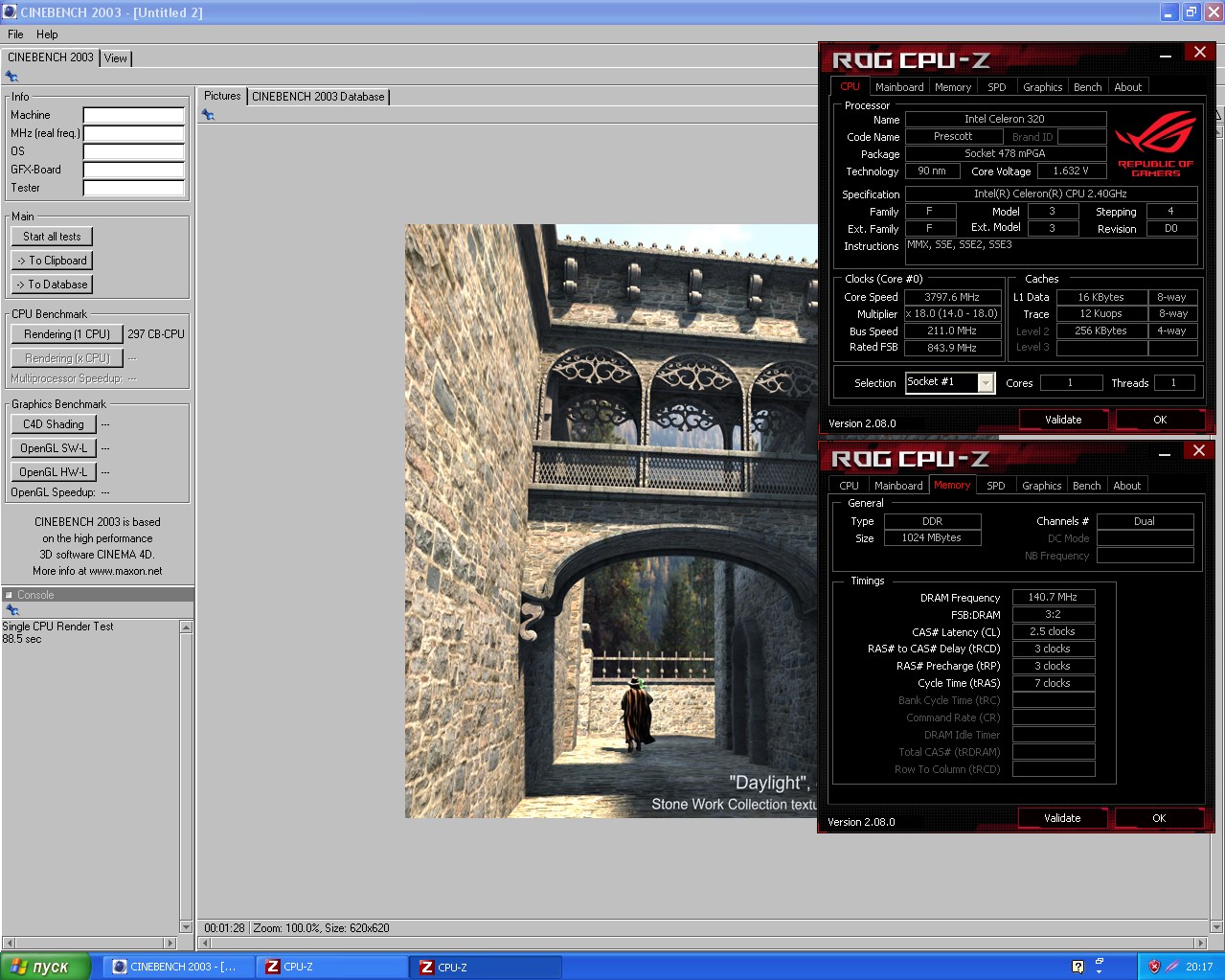The image size is (1225, 980).
Task: Open Graphics tab in upper CPU-Z
Action: tap(1043, 87)
